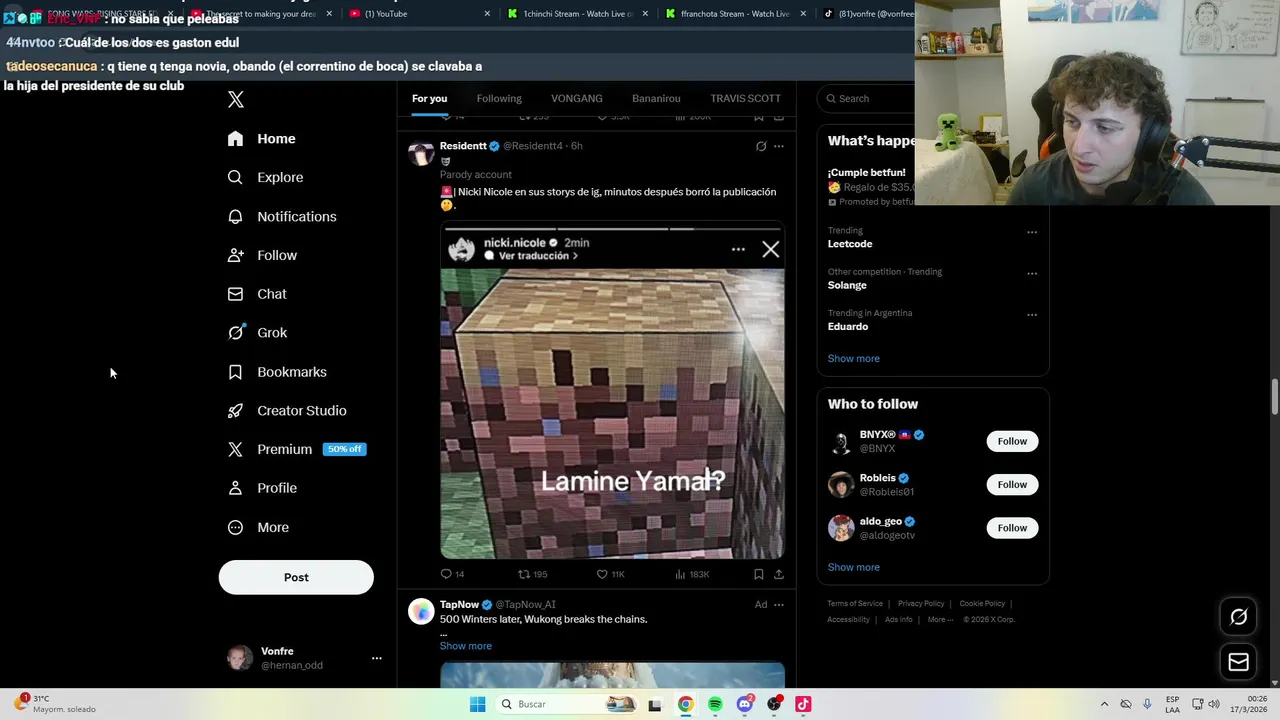The height and width of the screenshot is (720, 1280).
Task: Like the Residentt post
Action: [610, 574]
